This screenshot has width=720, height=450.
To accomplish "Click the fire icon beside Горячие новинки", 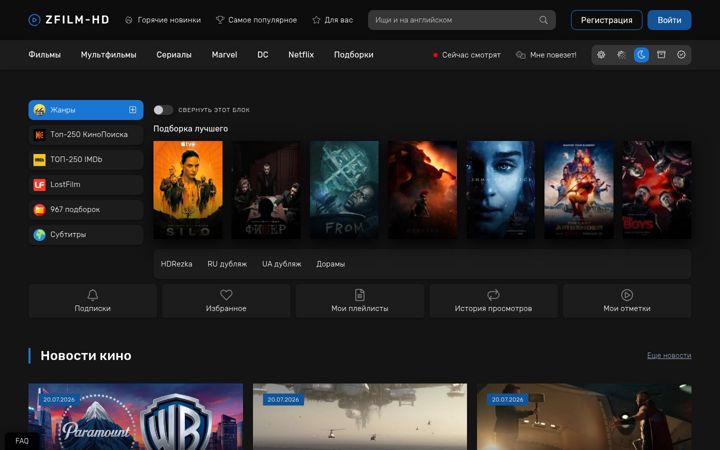I will (x=129, y=20).
